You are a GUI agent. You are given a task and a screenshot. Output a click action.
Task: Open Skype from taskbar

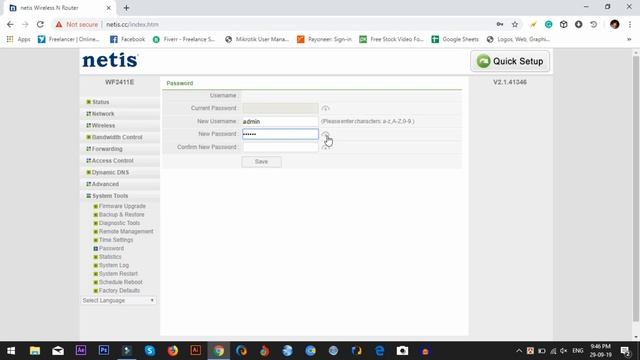click(150, 351)
